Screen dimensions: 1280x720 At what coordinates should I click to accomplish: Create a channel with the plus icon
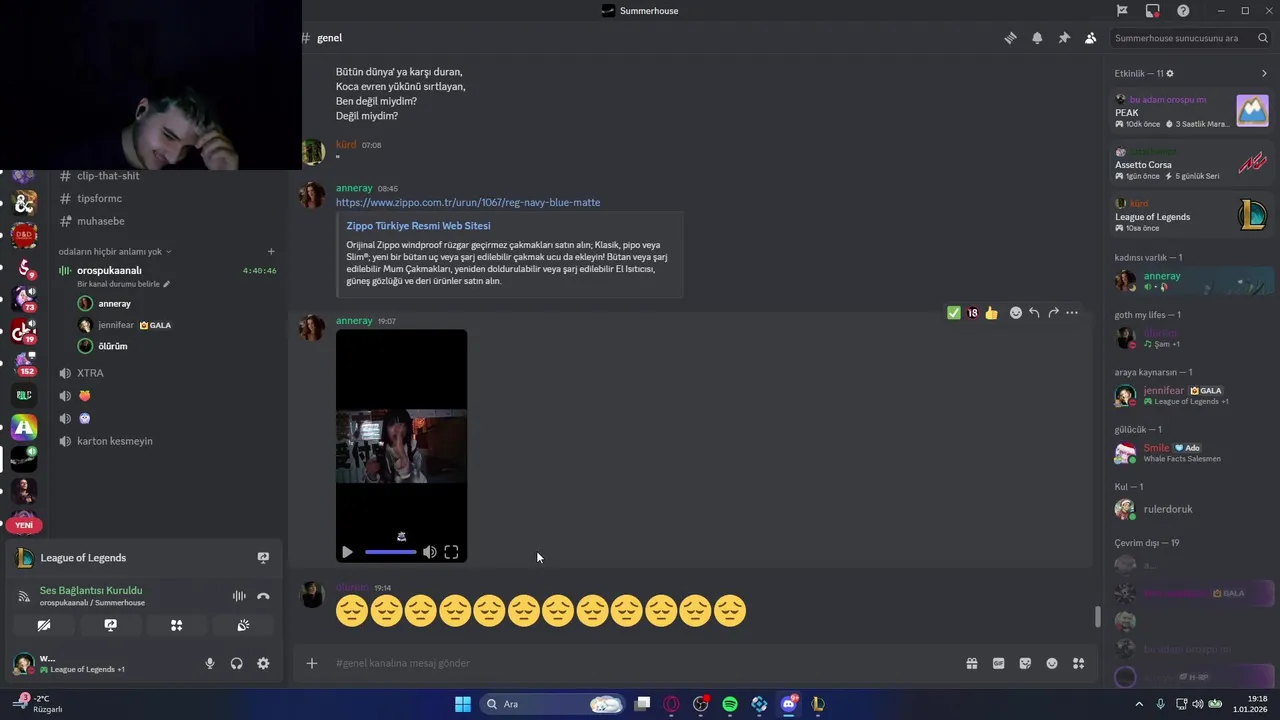[x=271, y=252]
